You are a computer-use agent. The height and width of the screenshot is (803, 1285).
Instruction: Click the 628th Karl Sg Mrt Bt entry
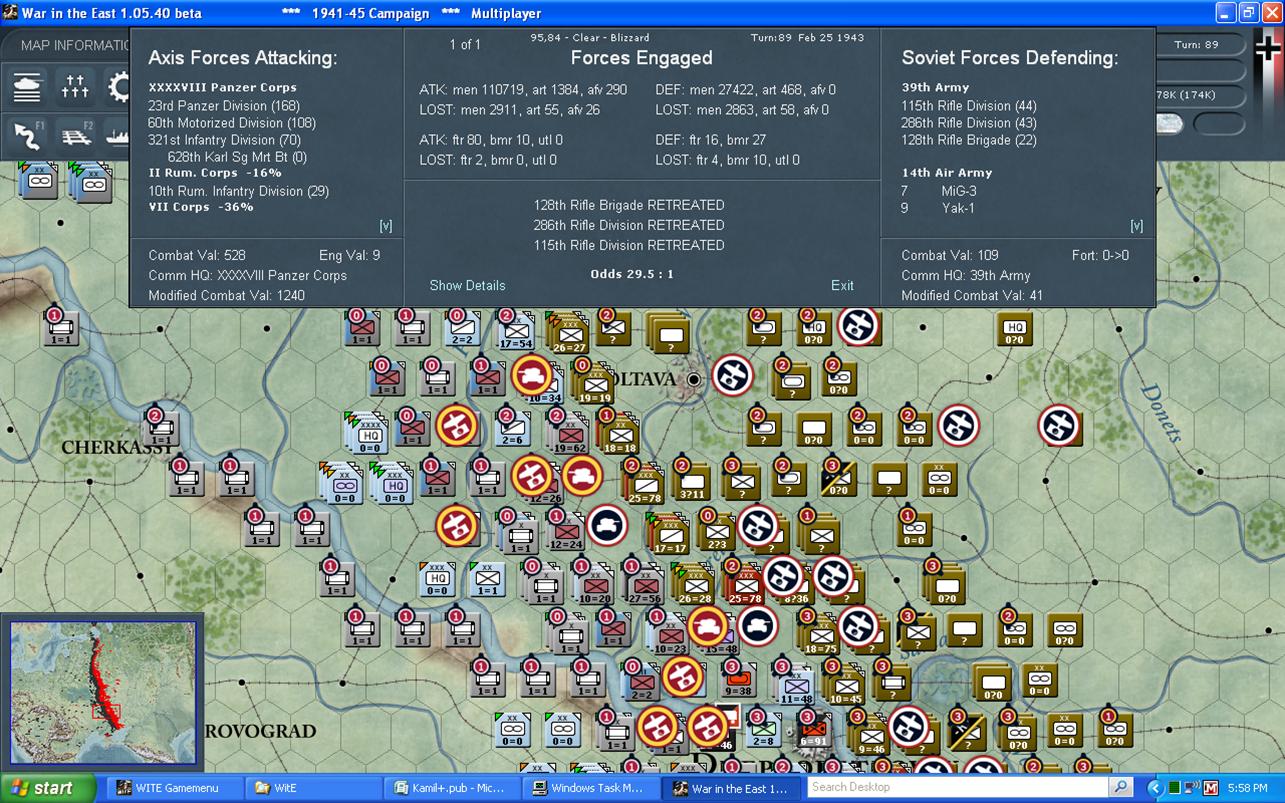click(x=237, y=157)
